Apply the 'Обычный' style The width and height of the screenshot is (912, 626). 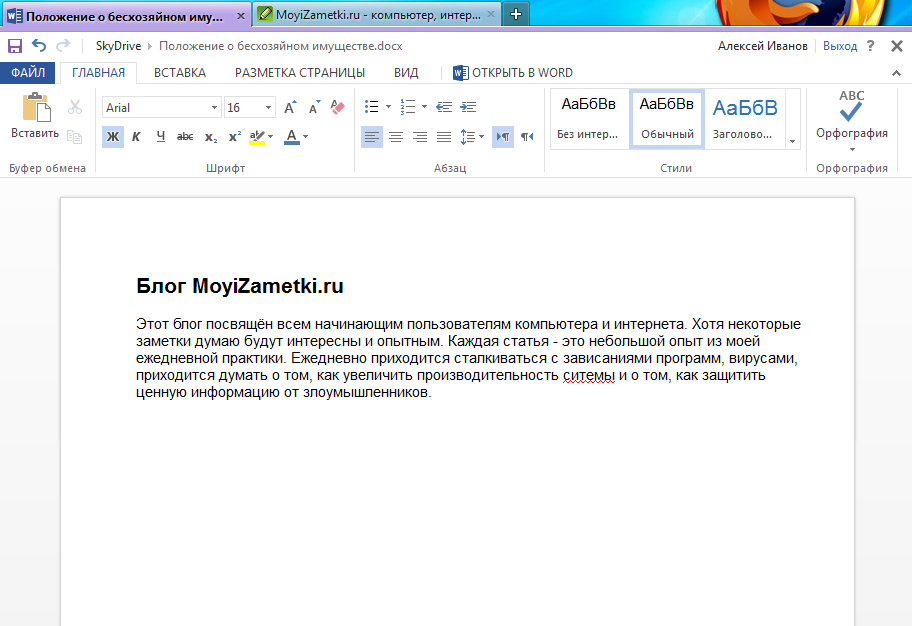(x=667, y=119)
